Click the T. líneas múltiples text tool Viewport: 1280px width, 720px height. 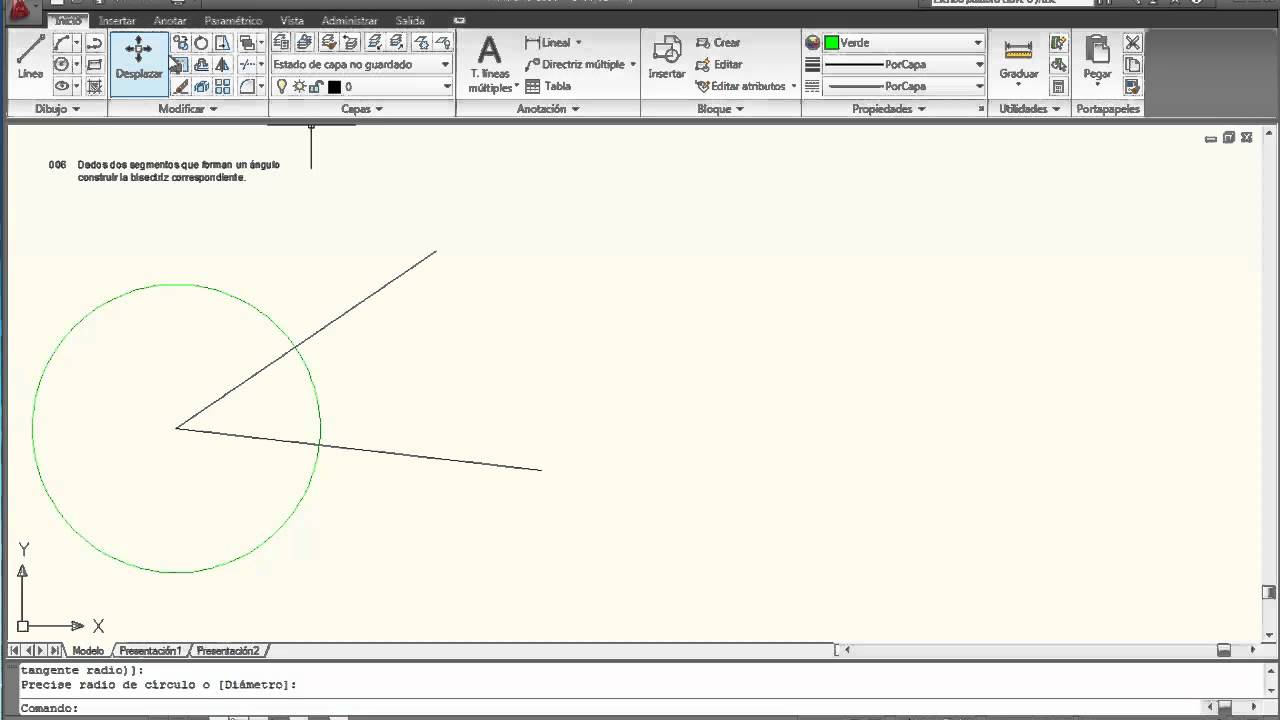[x=489, y=64]
